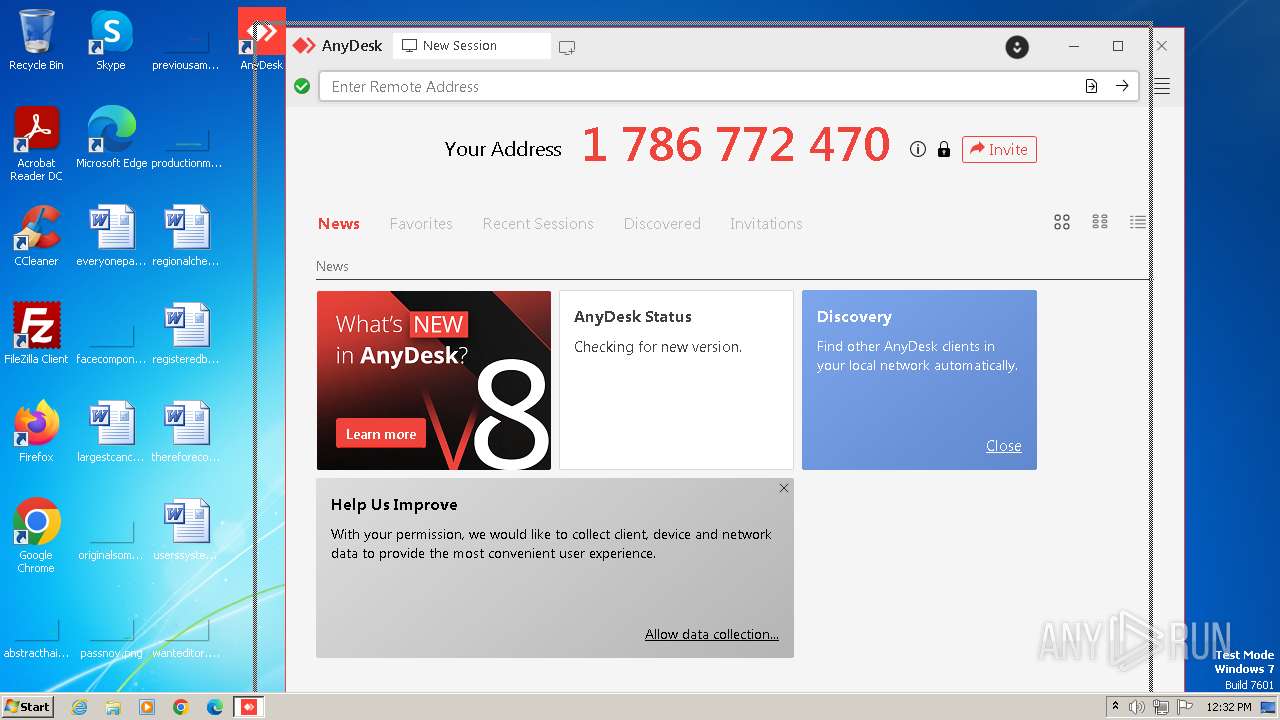Click the 12:32 PM taskbar clock
Screen dimensions: 1280x720
(x=1229, y=707)
